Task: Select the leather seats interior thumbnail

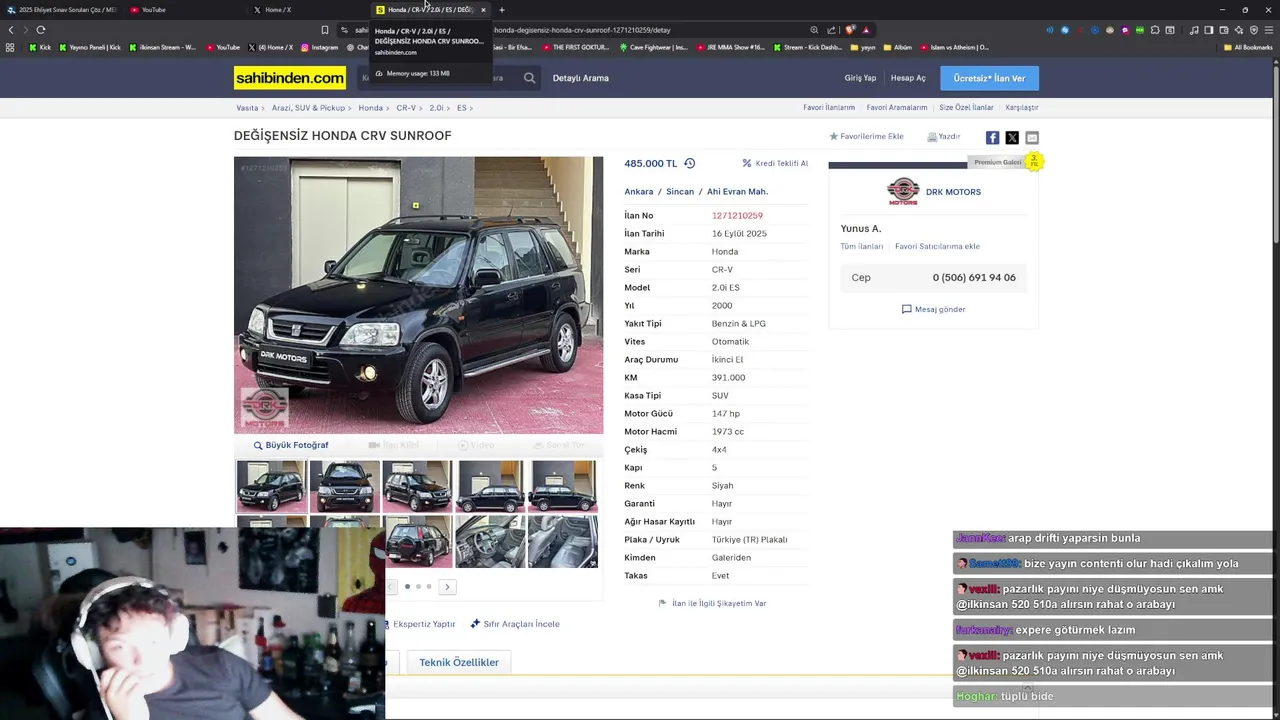Action: (x=563, y=541)
